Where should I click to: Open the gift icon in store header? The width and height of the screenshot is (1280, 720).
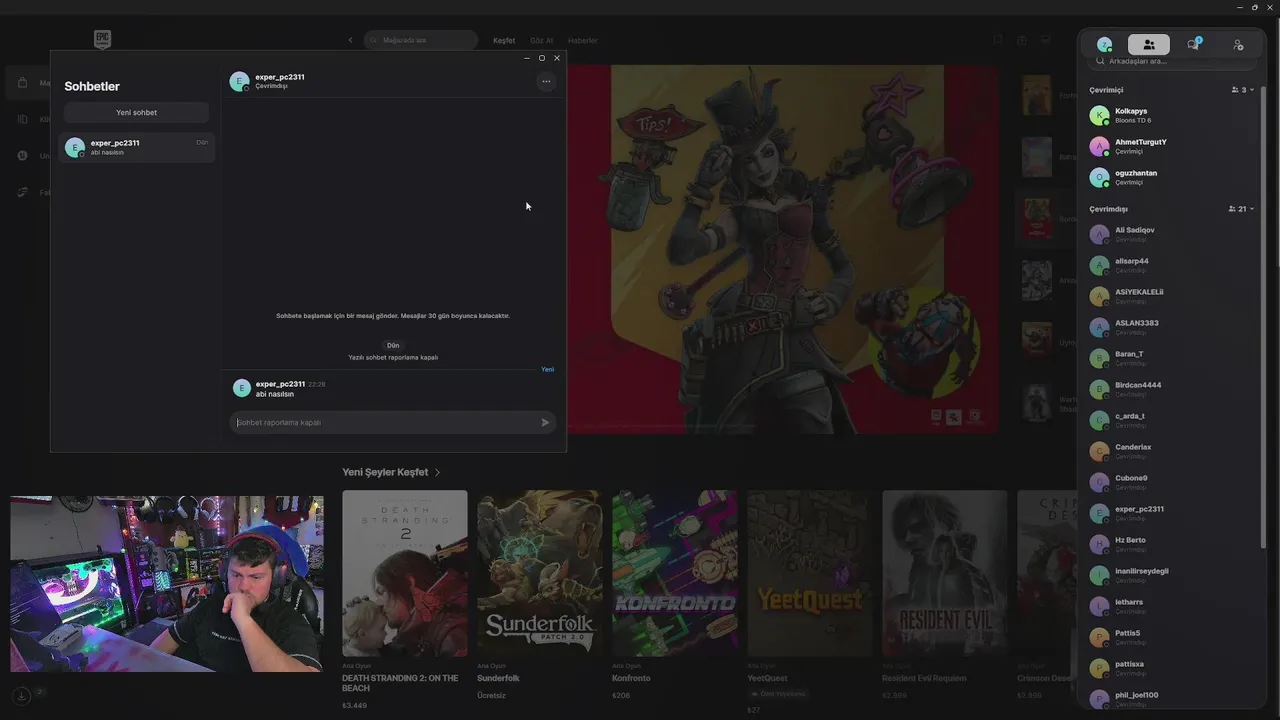[1021, 40]
